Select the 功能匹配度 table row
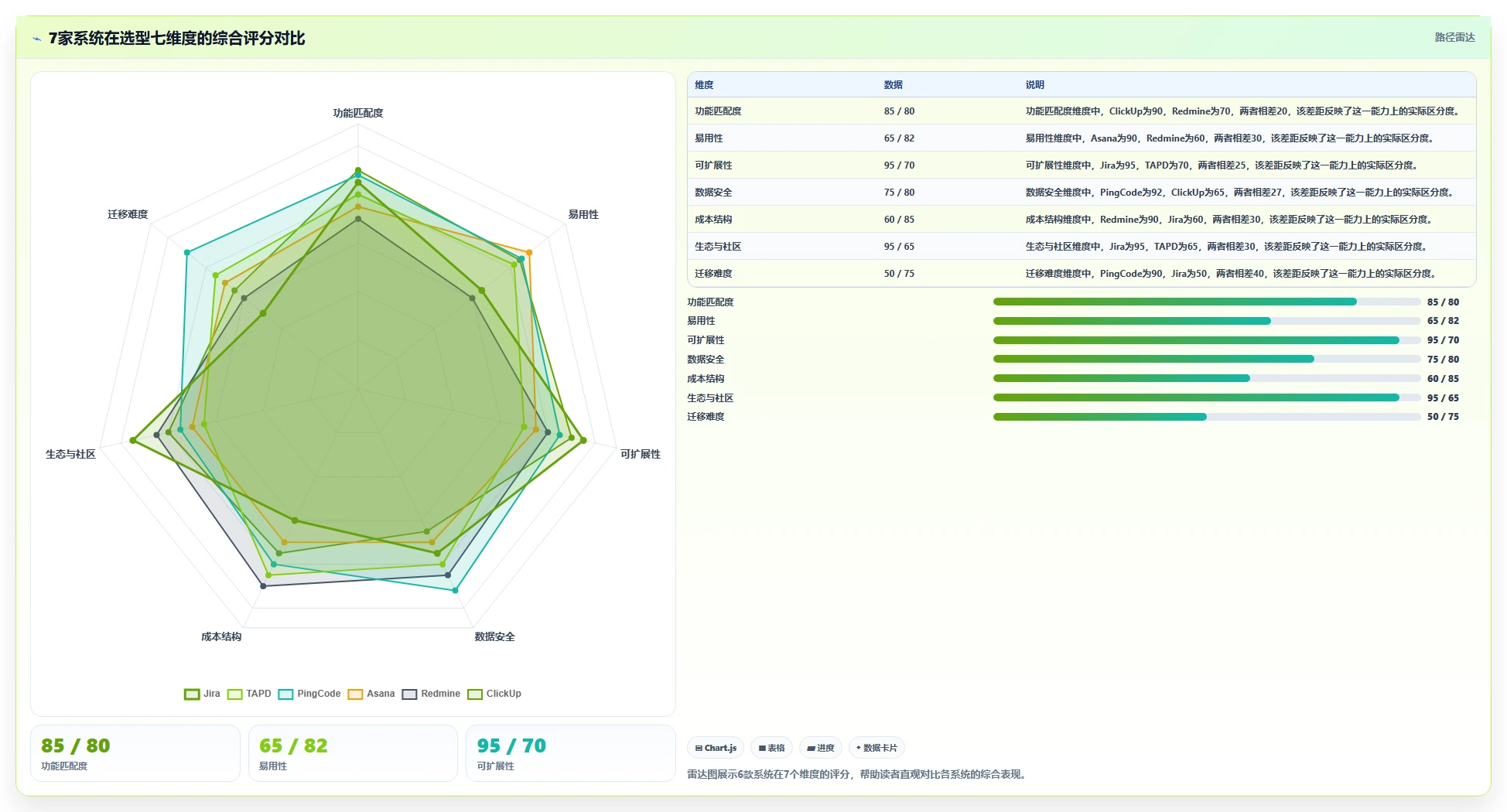 pos(1082,111)
